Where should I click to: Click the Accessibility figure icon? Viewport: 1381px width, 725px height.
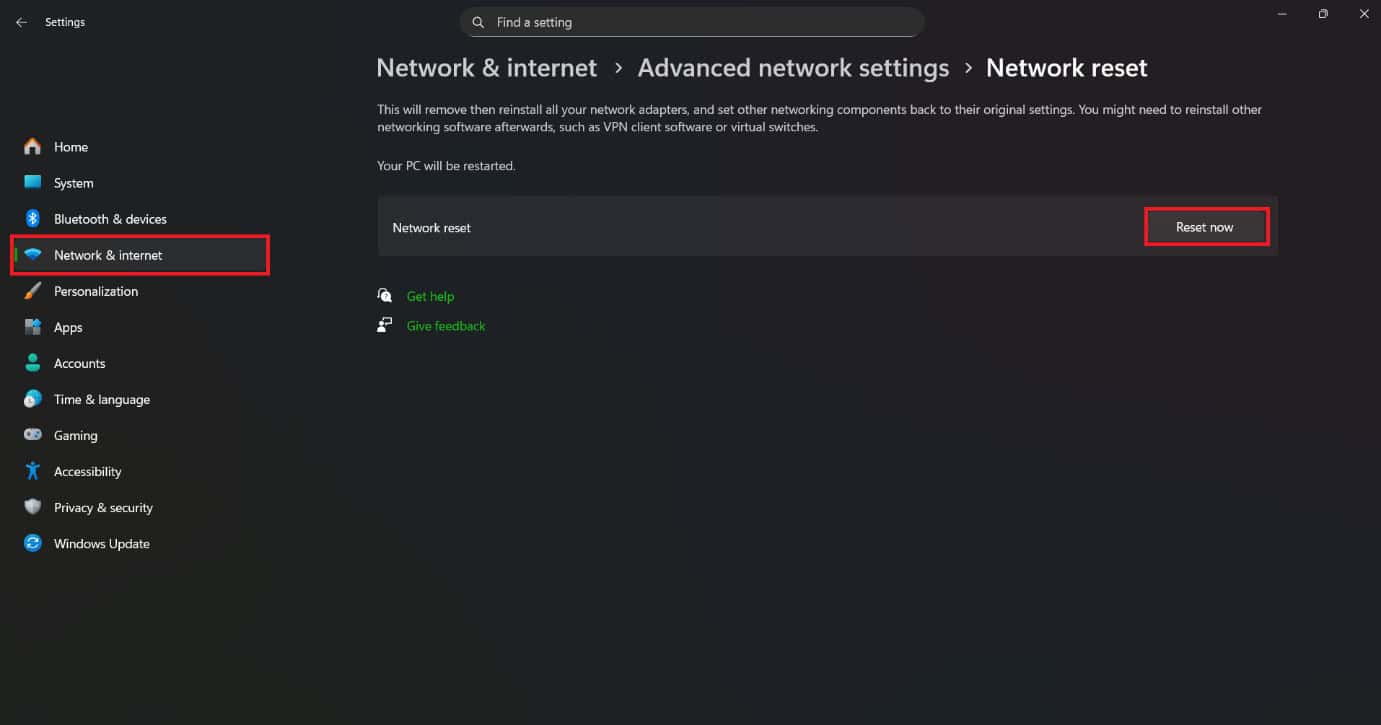pos(33,471)
